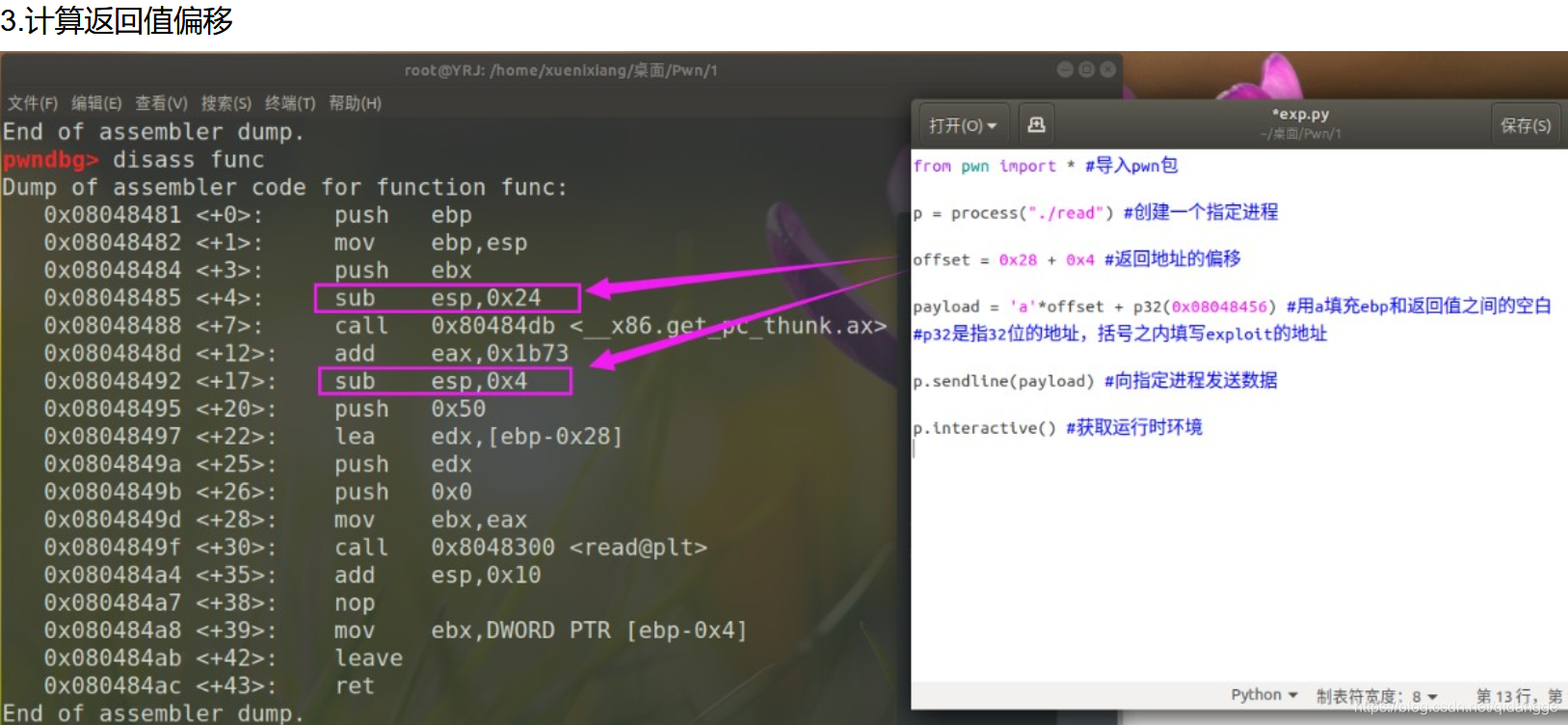Click the 'mov ebp,esp' instruction
This screenshot has width=1568, height=725.
(x=431, y=243)
